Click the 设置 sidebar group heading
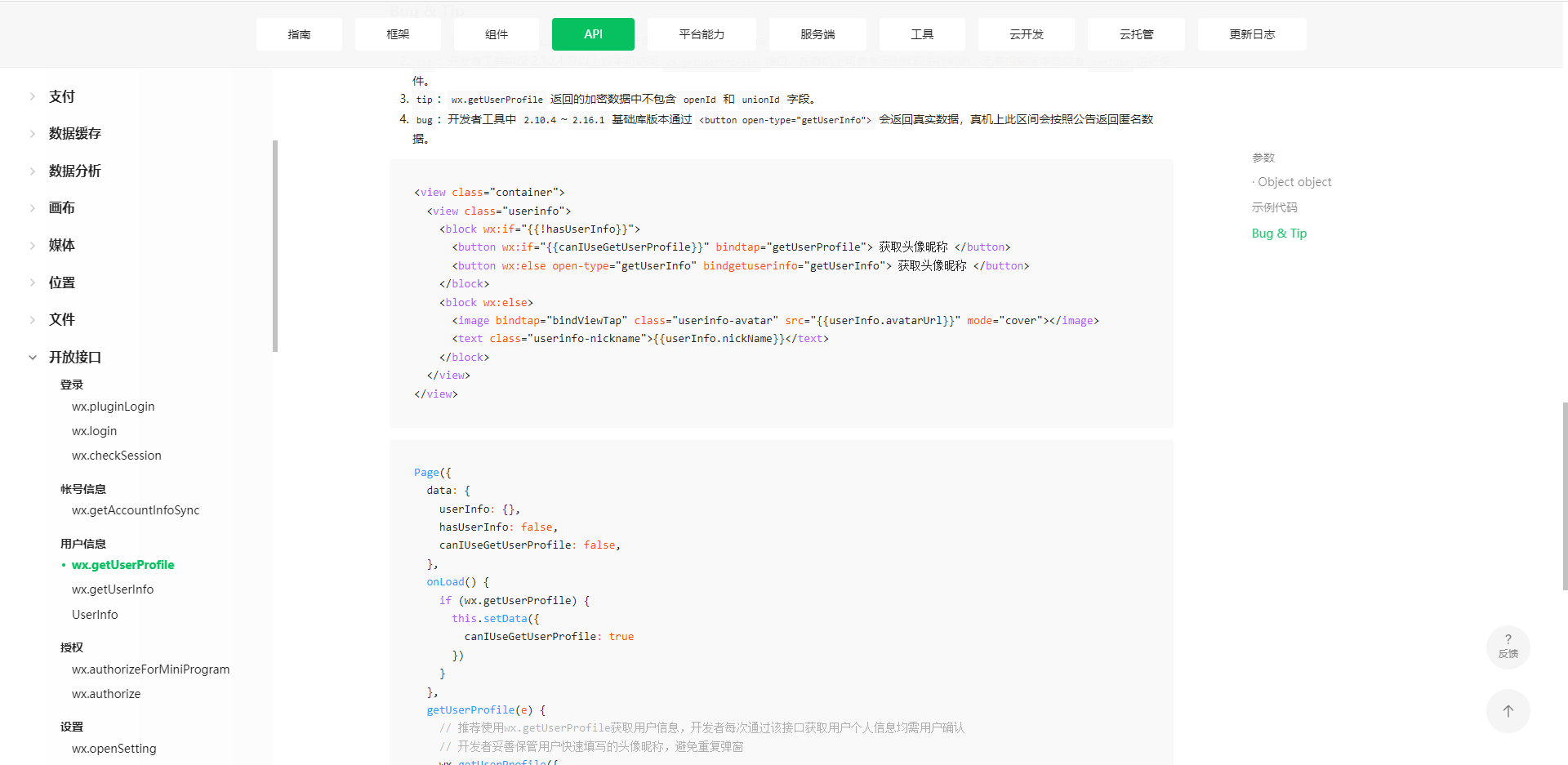This screenshot has height=765, width=1568. (x=72, y=727)
